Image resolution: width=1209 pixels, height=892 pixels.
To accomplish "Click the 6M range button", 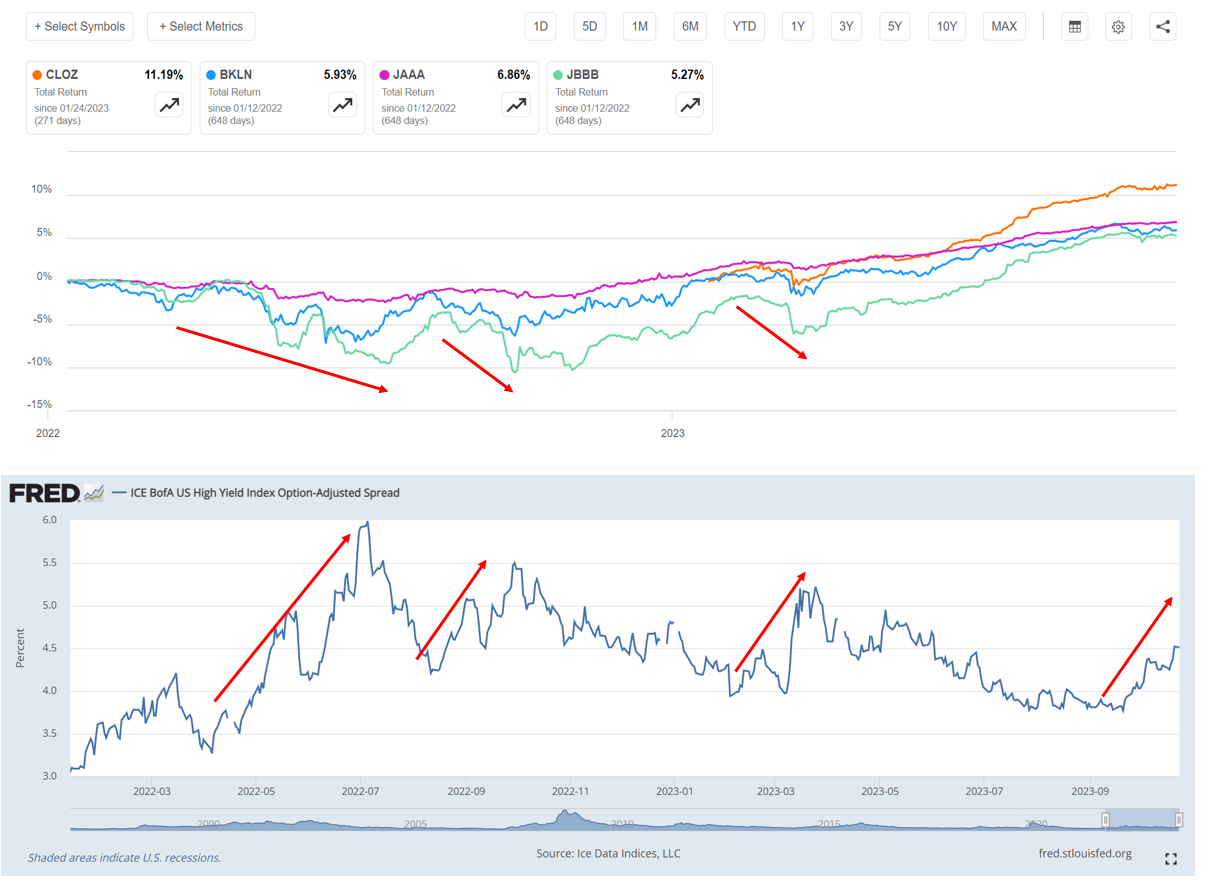I will tap(689, 26).
